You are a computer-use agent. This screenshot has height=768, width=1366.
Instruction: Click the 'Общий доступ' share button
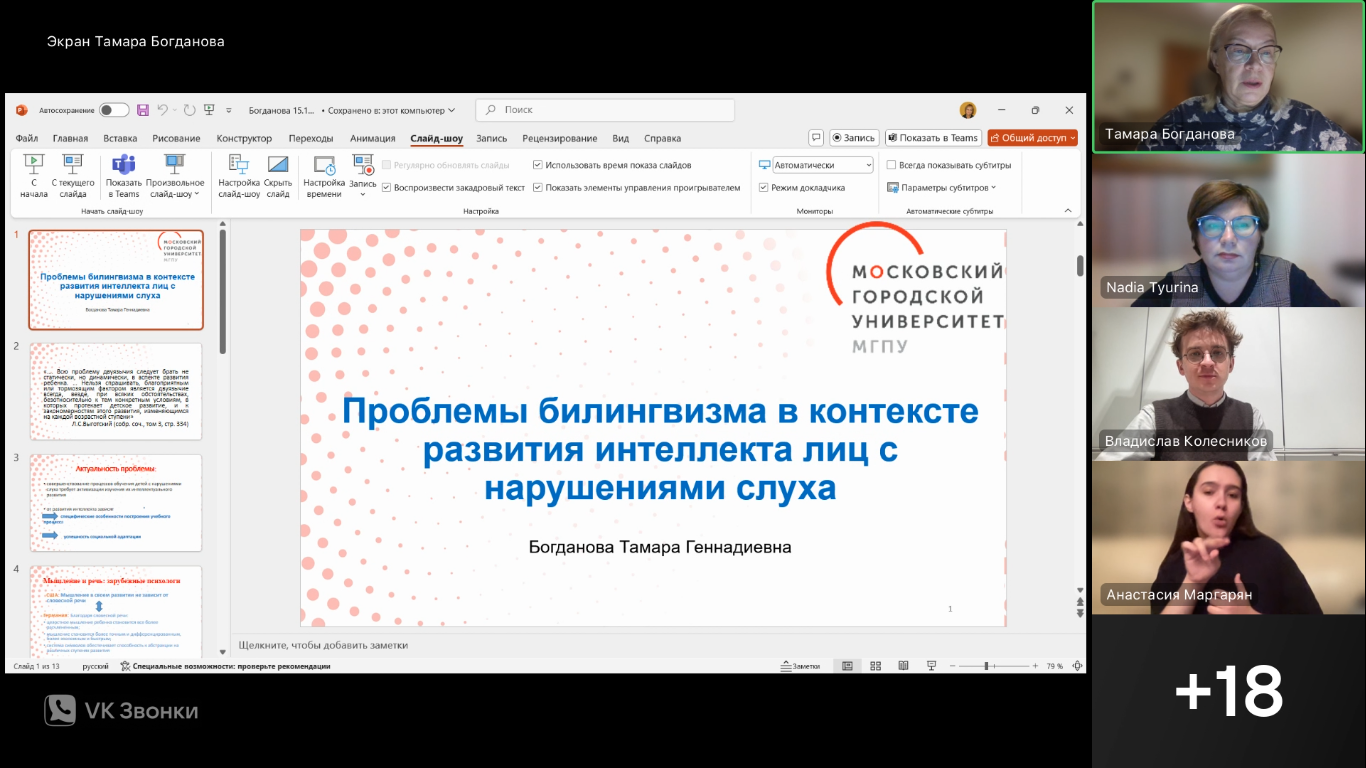coord(1032,138)
